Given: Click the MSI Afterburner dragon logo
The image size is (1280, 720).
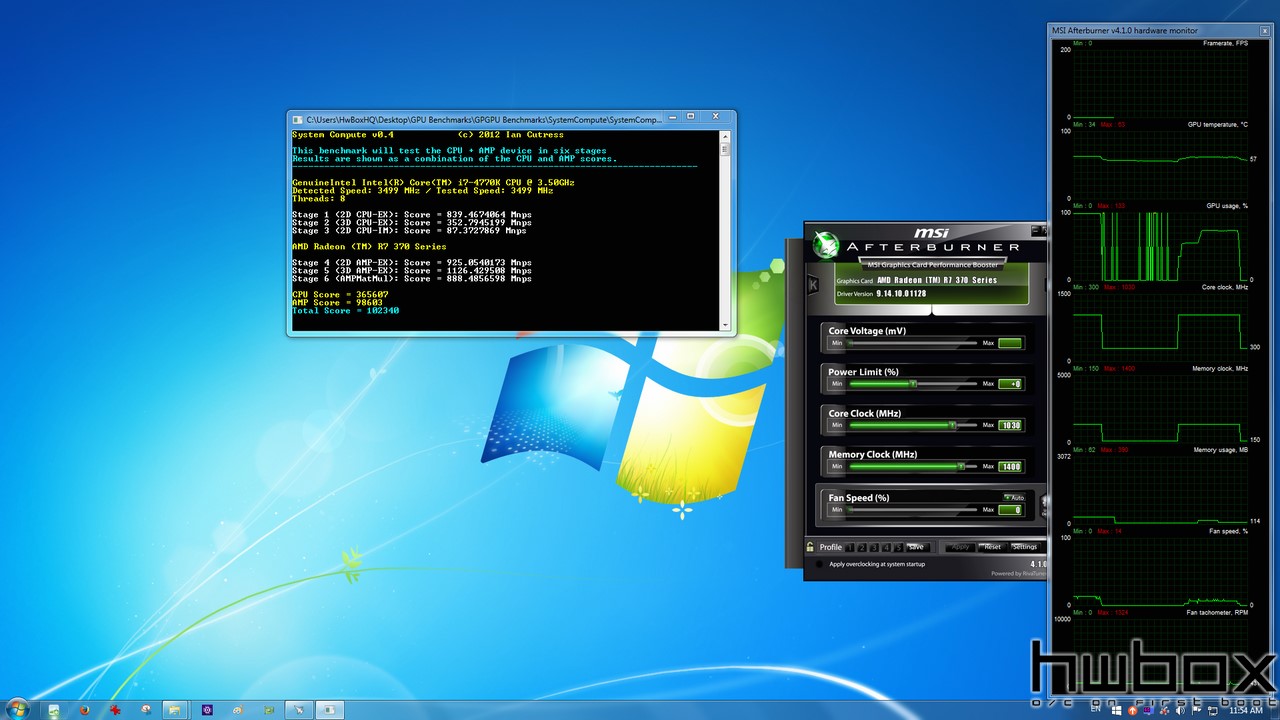Looking at the screenshot, I should (x=826, y=245).
